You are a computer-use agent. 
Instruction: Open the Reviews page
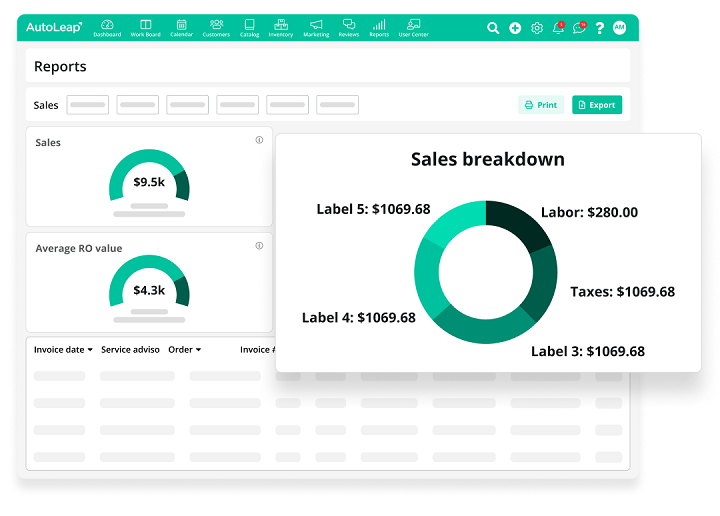click(x=348, y=28)
